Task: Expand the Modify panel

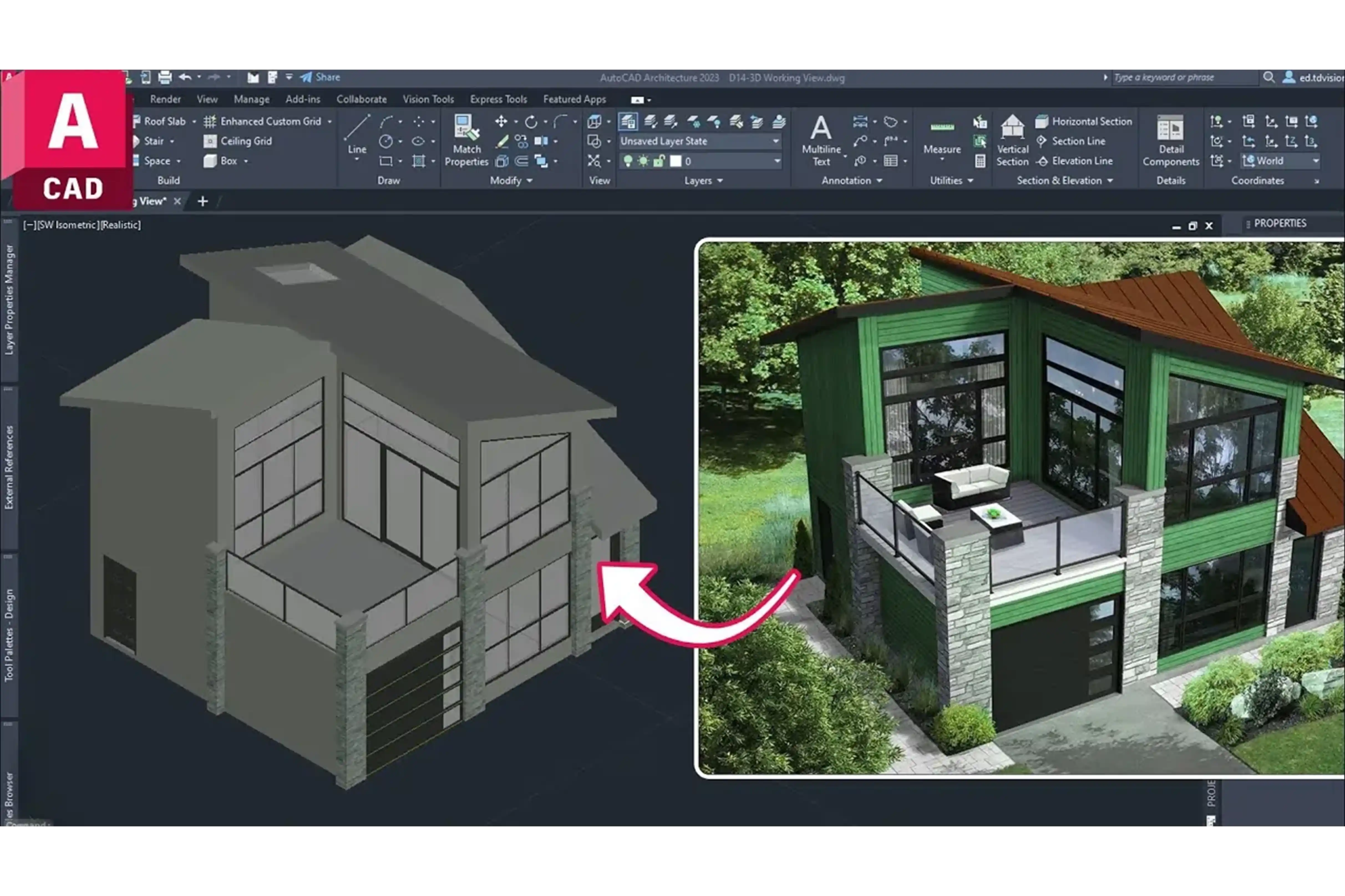Action: [511, 181]
